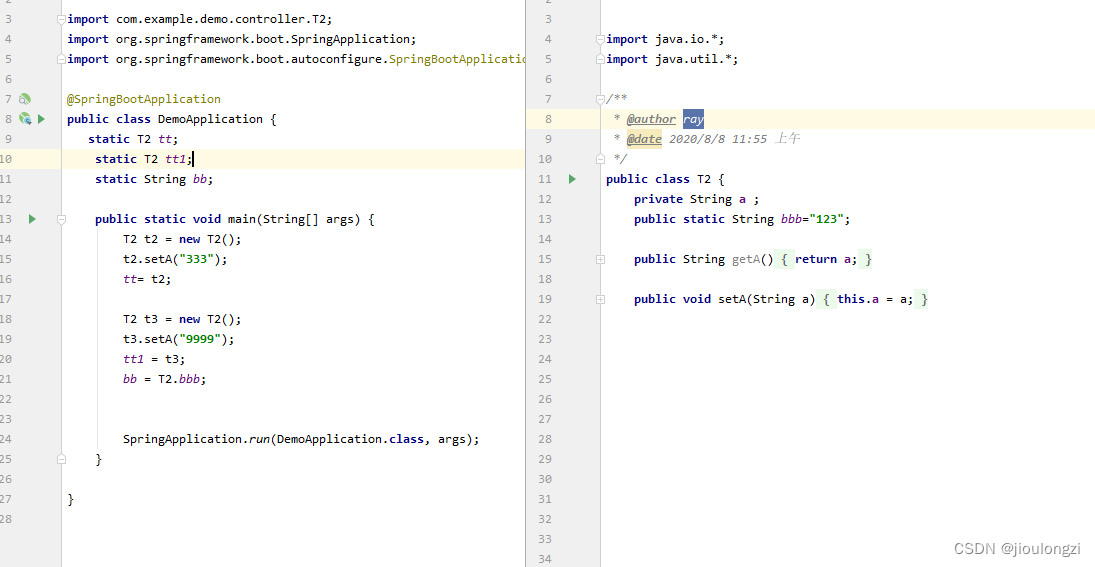
Task: Click line number 8 in the T2 editor gutter
Action: (548, 119)
